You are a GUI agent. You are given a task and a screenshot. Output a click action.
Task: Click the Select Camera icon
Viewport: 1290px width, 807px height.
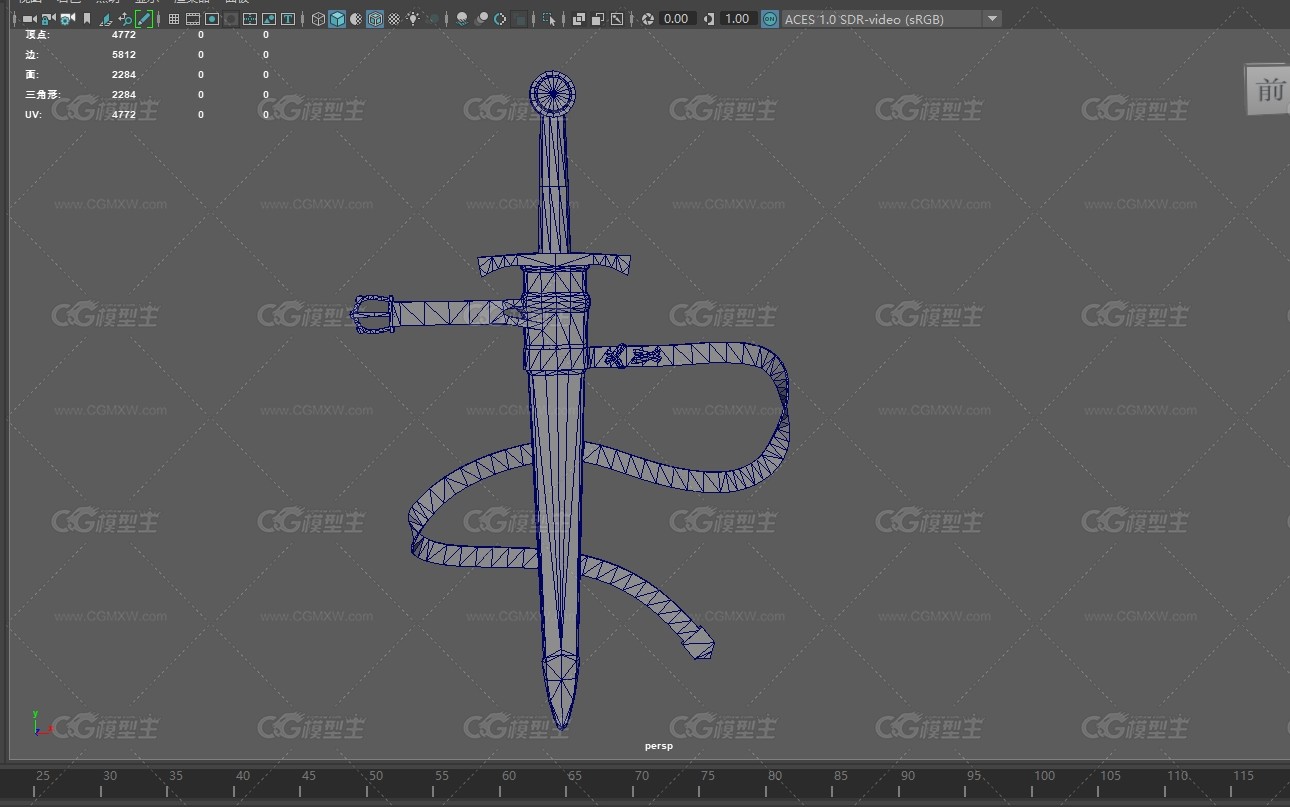pyautogui.click(x=29, y=19)
